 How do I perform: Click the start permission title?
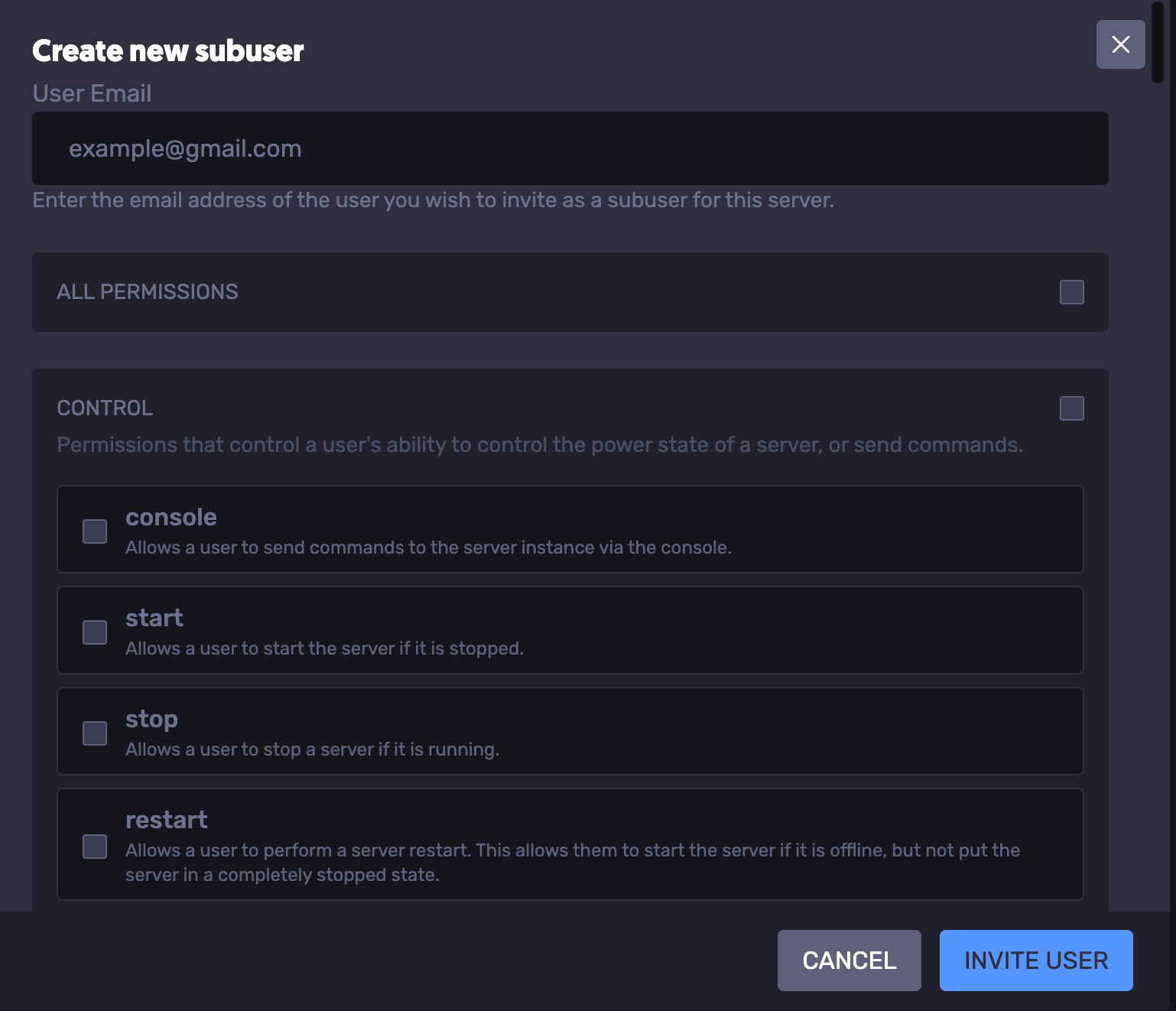click(154, 619)
